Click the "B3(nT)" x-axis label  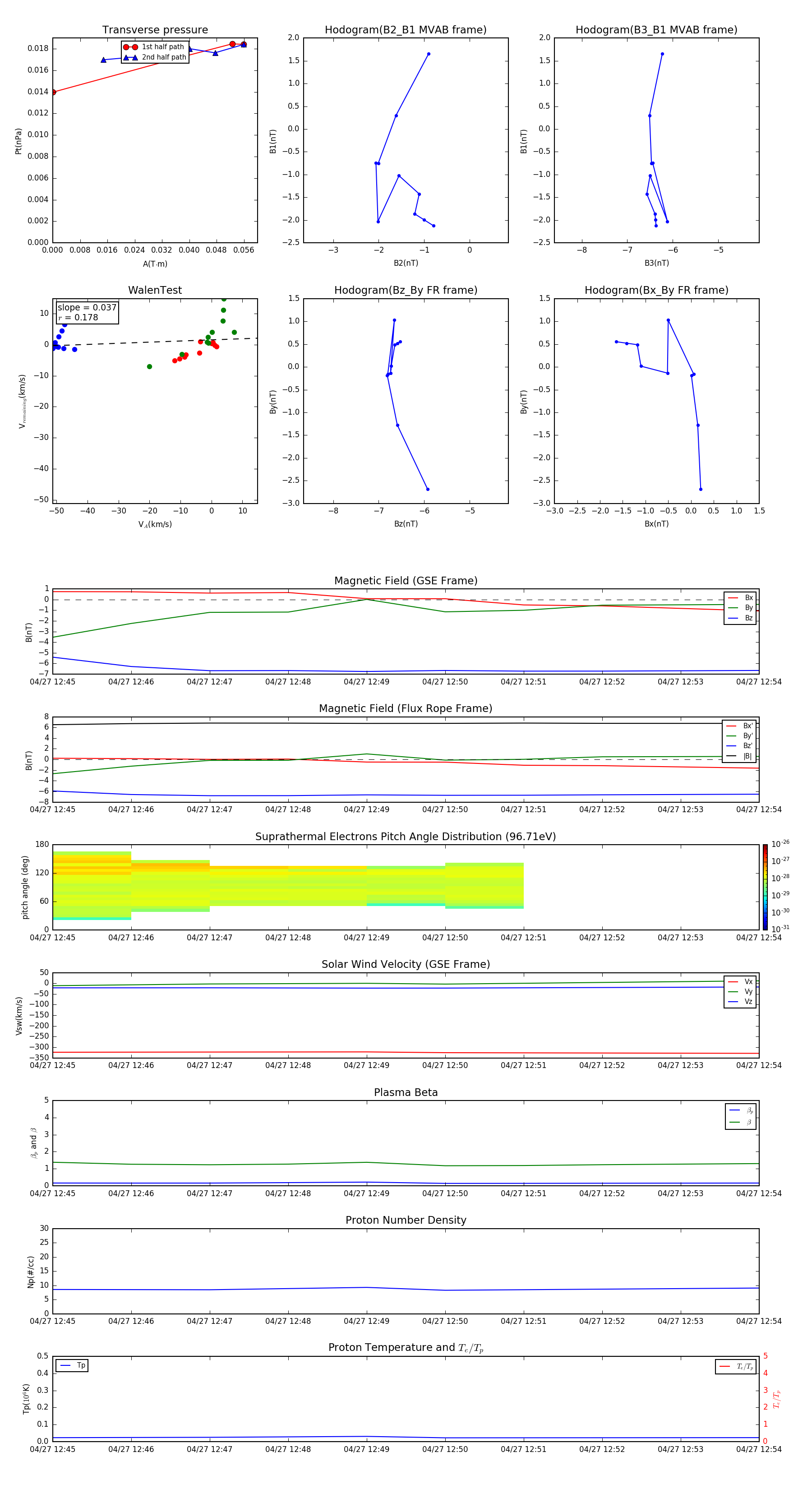[656, 263]
